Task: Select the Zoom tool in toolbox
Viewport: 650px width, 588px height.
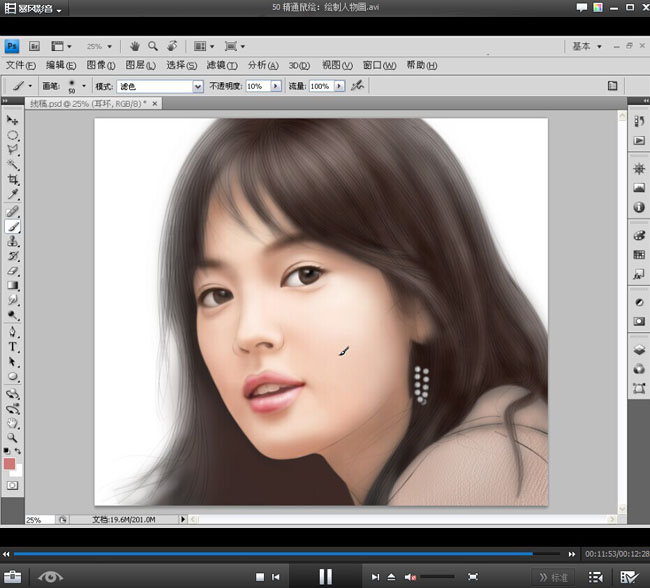Action: [x=12, y=438]
